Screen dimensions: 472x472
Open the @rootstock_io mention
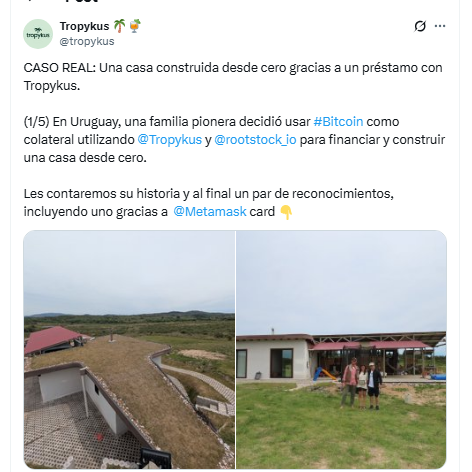tap(255, 140)
